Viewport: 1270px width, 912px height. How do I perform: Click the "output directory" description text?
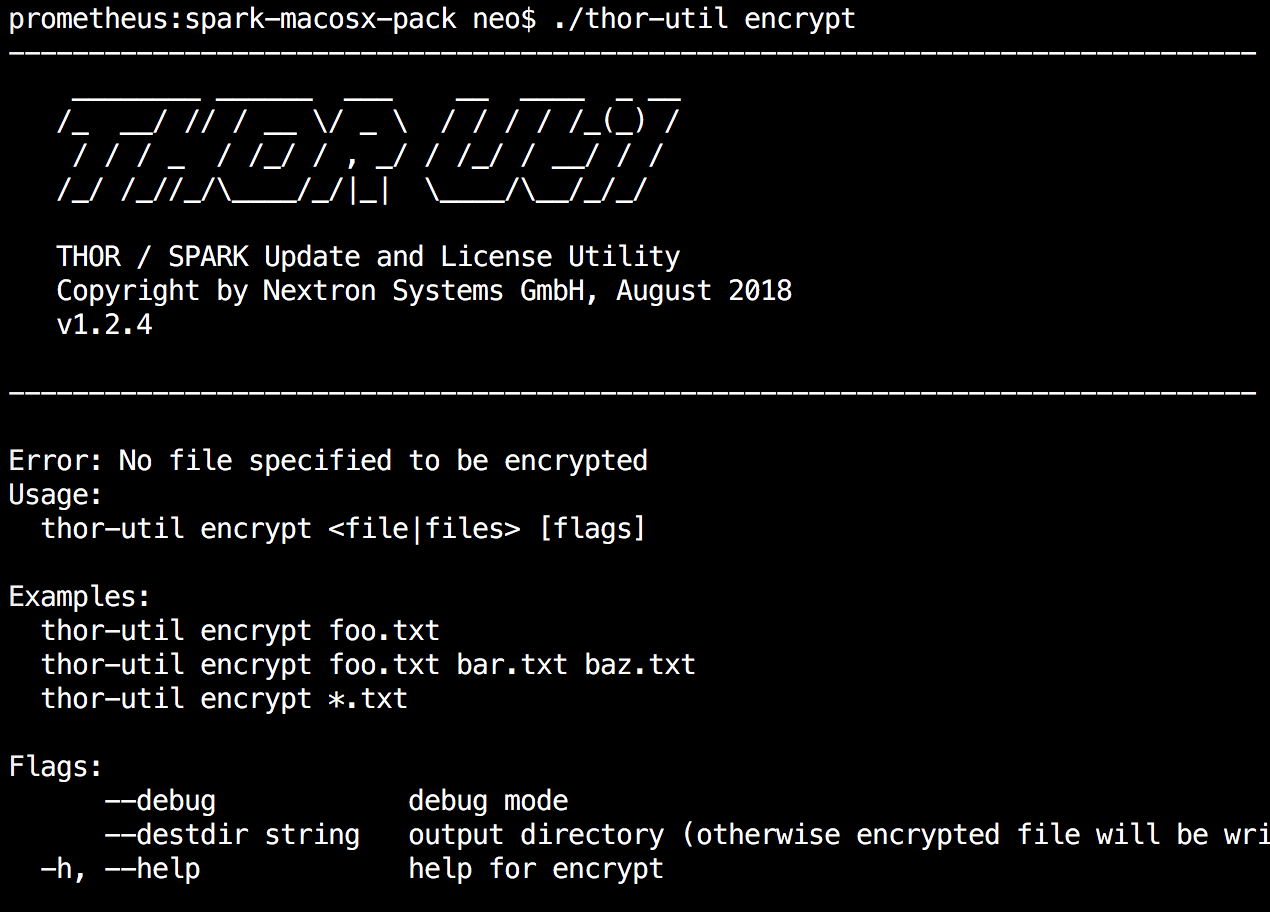tap(536, 835)
